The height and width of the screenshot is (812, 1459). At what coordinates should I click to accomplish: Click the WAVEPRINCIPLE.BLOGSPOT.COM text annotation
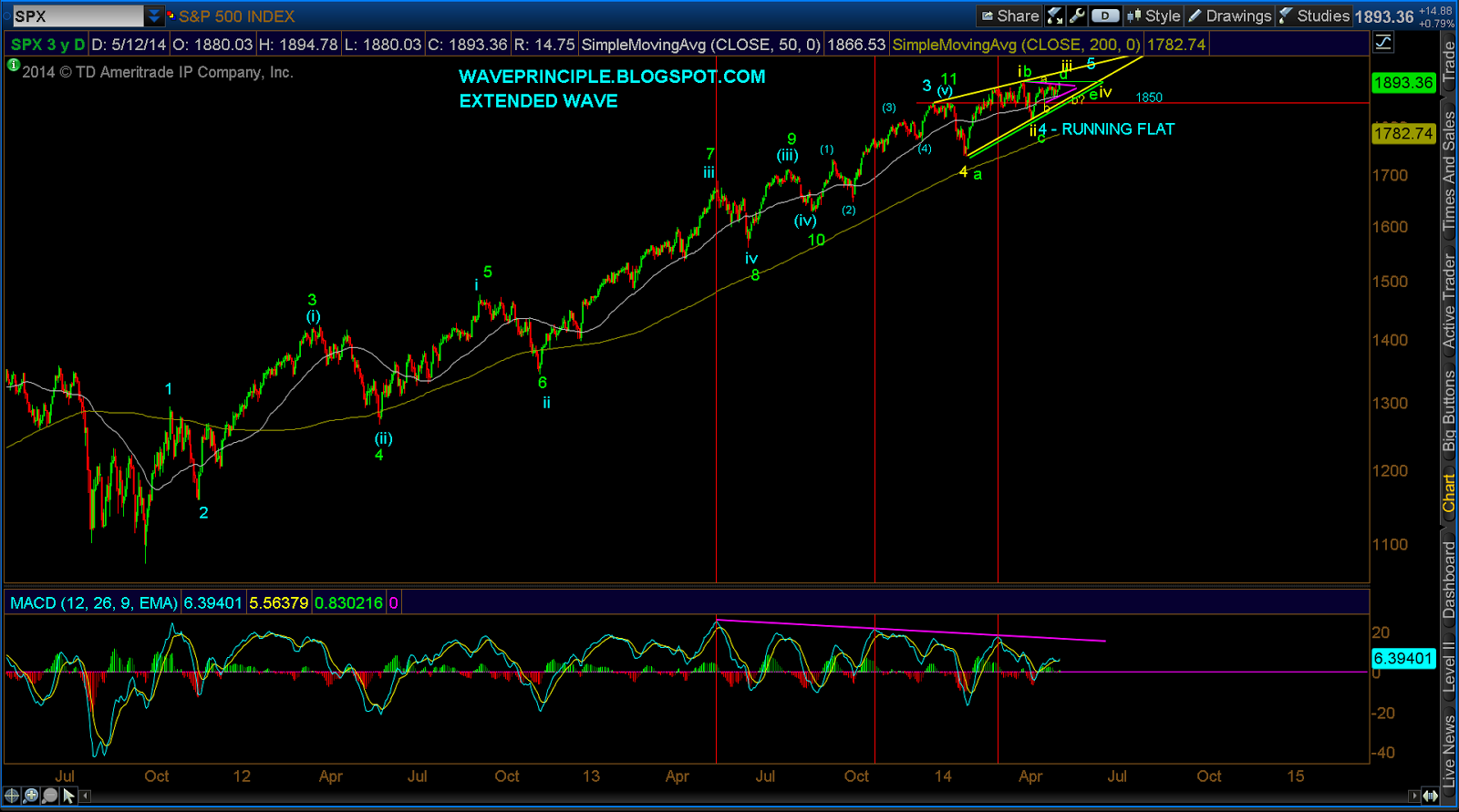(x=612, y=77)
